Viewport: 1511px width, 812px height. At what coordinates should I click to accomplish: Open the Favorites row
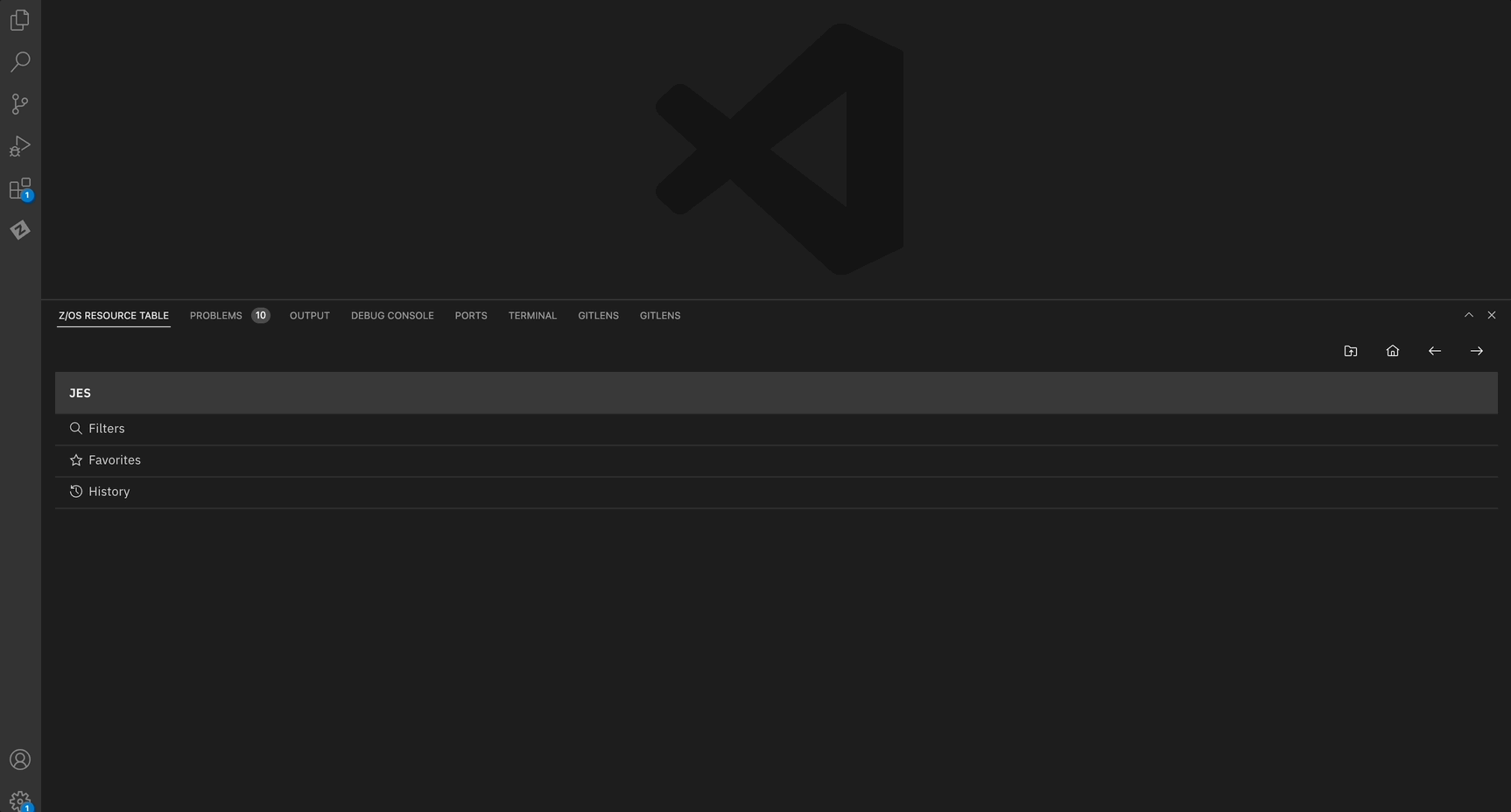(x=777, y=460)
